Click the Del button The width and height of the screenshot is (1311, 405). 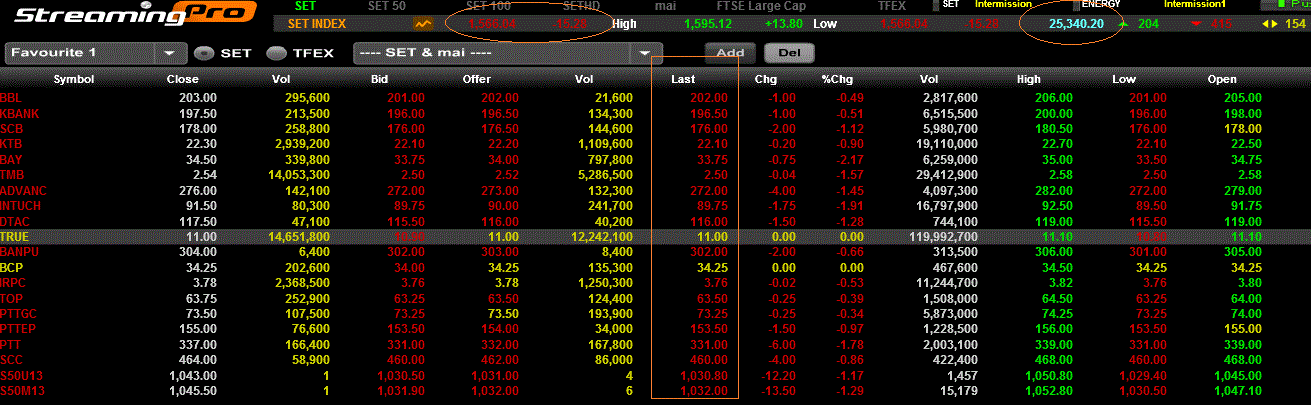pos(789,53)
